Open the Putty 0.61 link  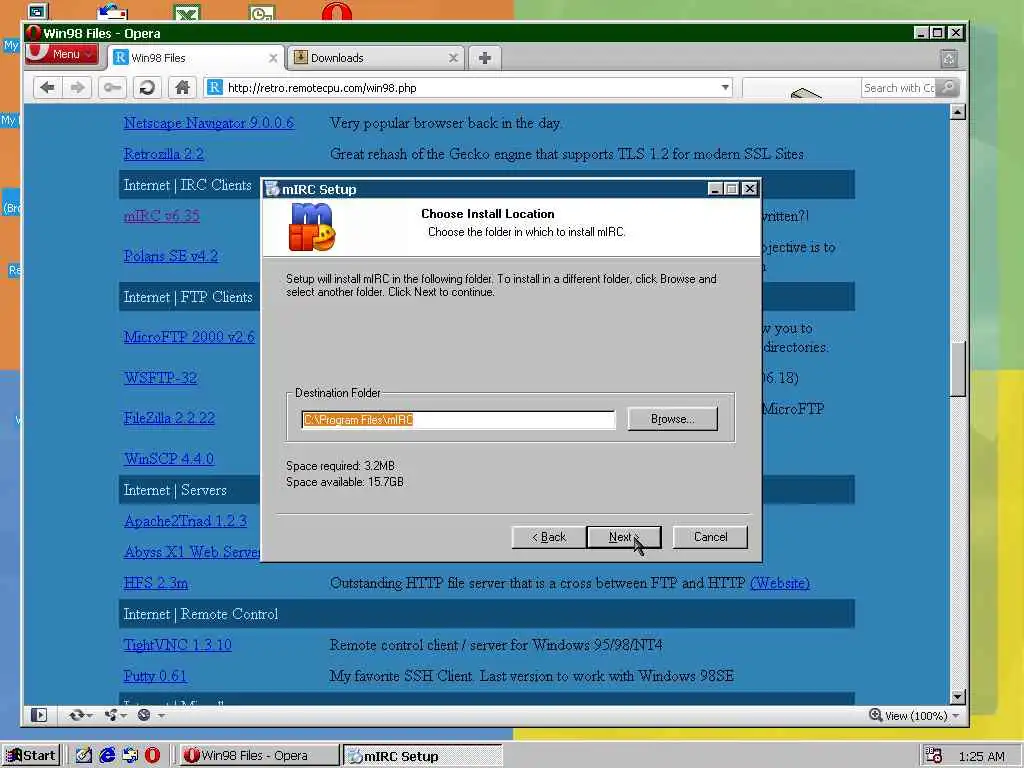(x=155, y=676)
